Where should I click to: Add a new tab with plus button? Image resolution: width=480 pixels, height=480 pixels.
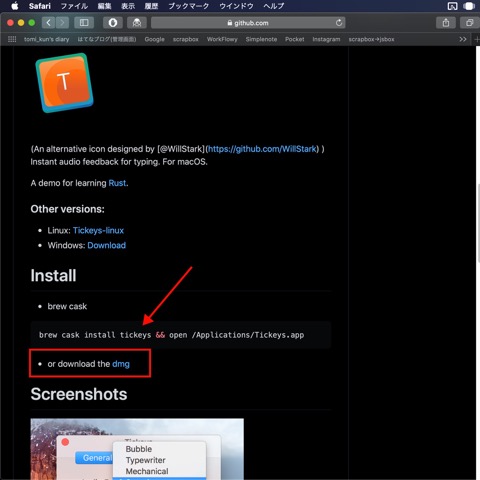click(x=477, y=39)
